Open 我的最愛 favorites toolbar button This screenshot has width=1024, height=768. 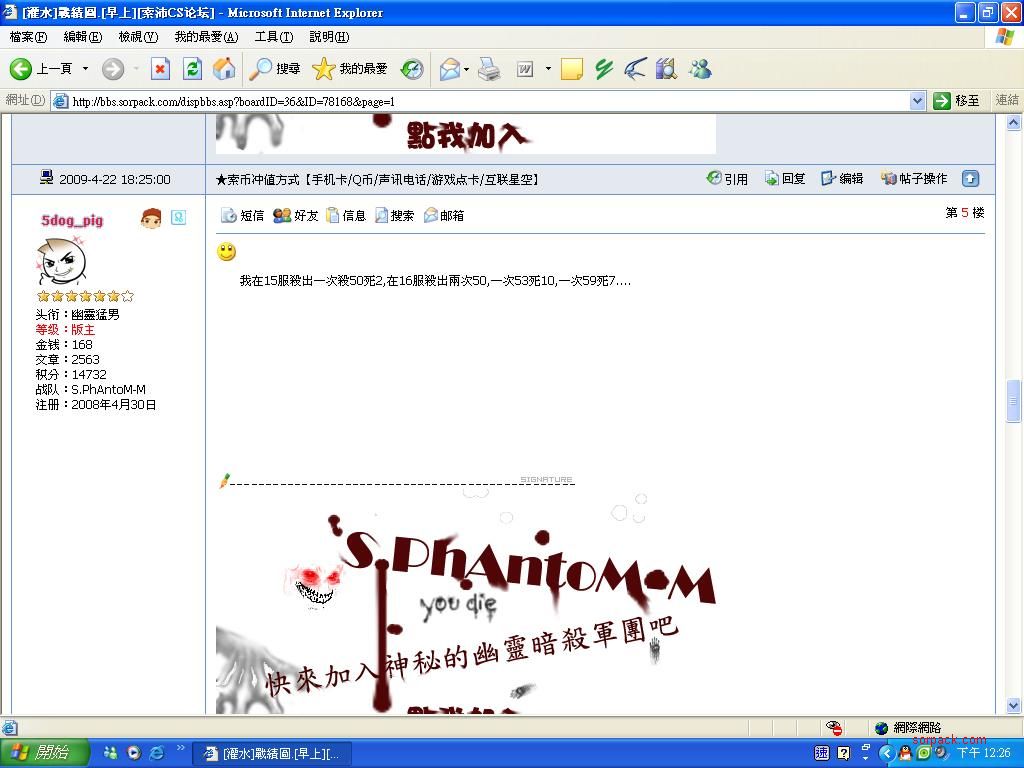coord(350,69)
